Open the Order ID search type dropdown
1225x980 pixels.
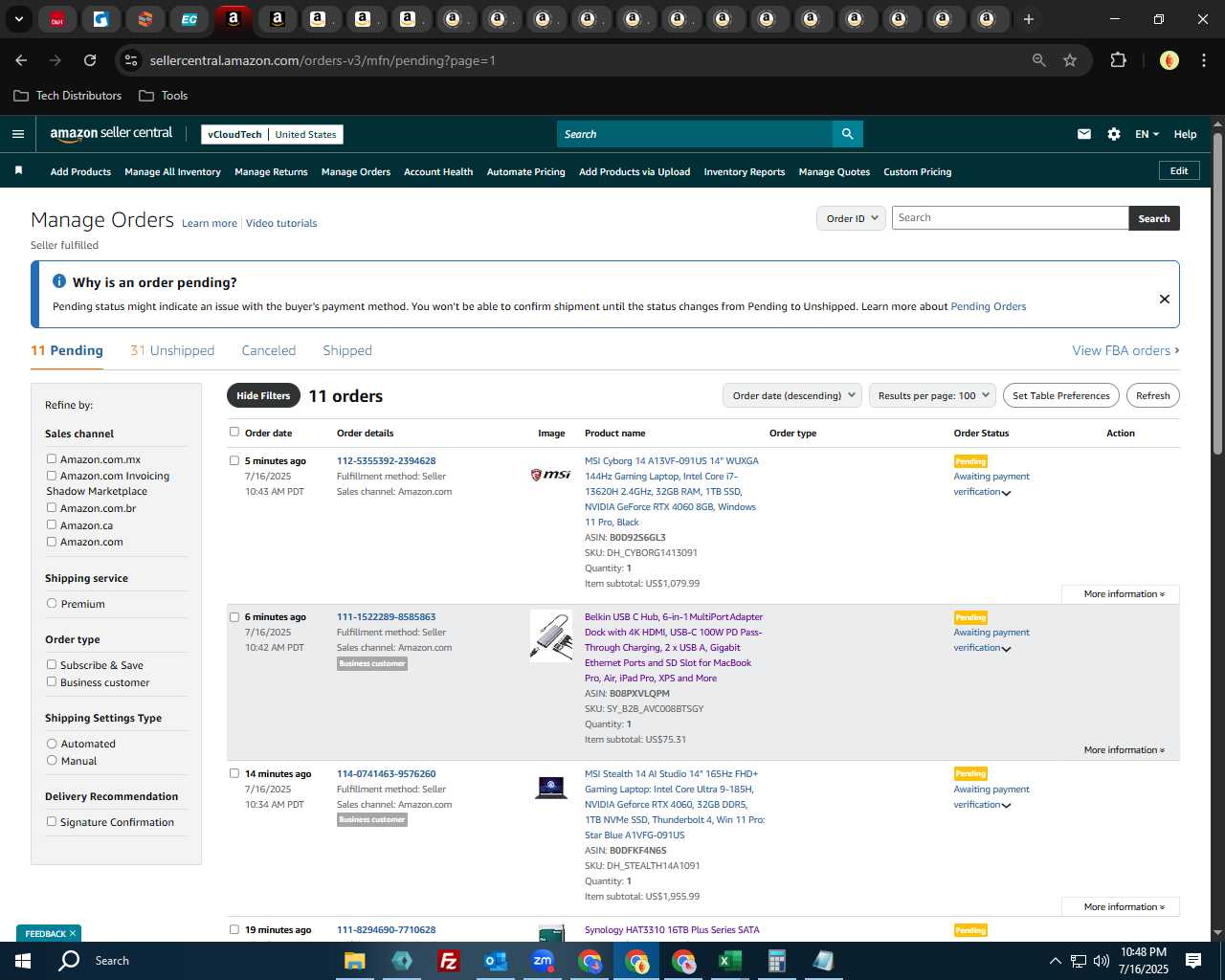point(851,218)
